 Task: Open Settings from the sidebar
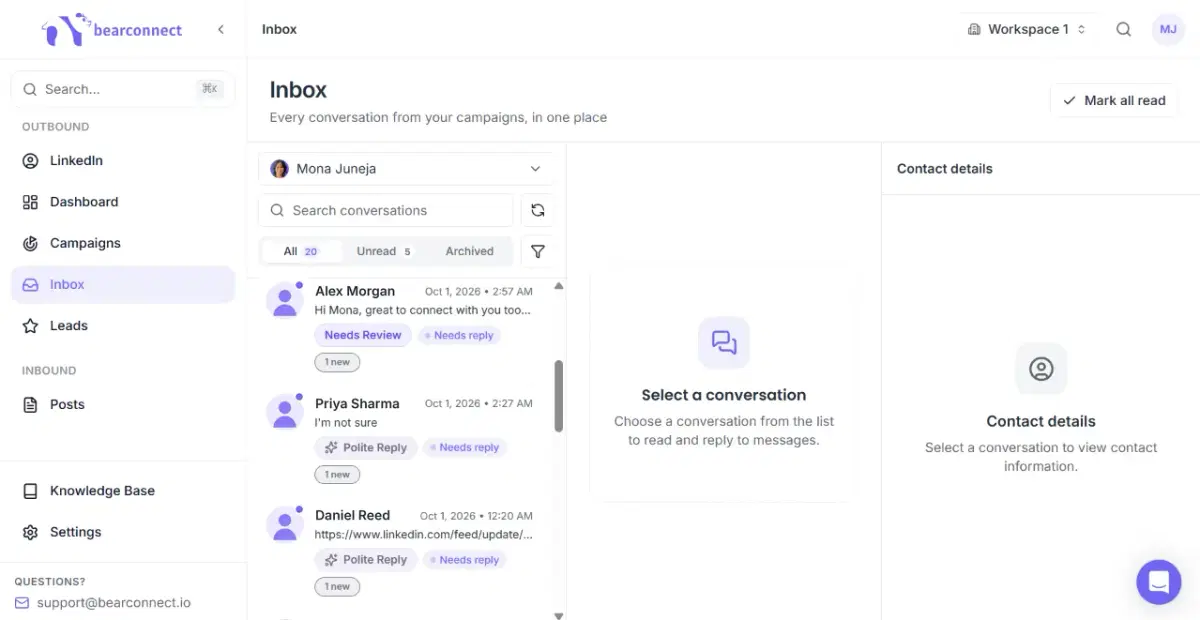pos(123,532)
